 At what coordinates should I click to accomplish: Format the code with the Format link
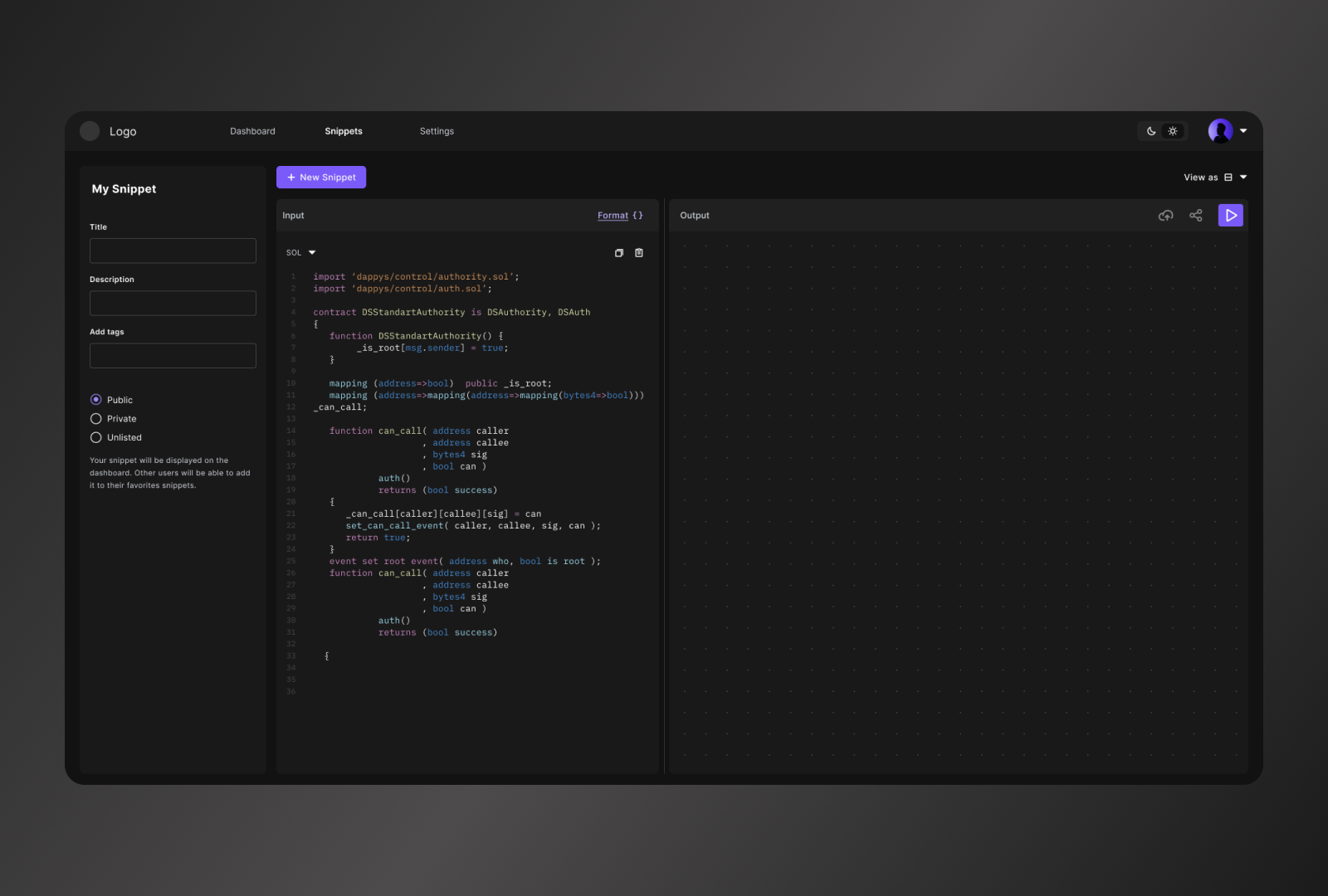[x=613, y=215]
